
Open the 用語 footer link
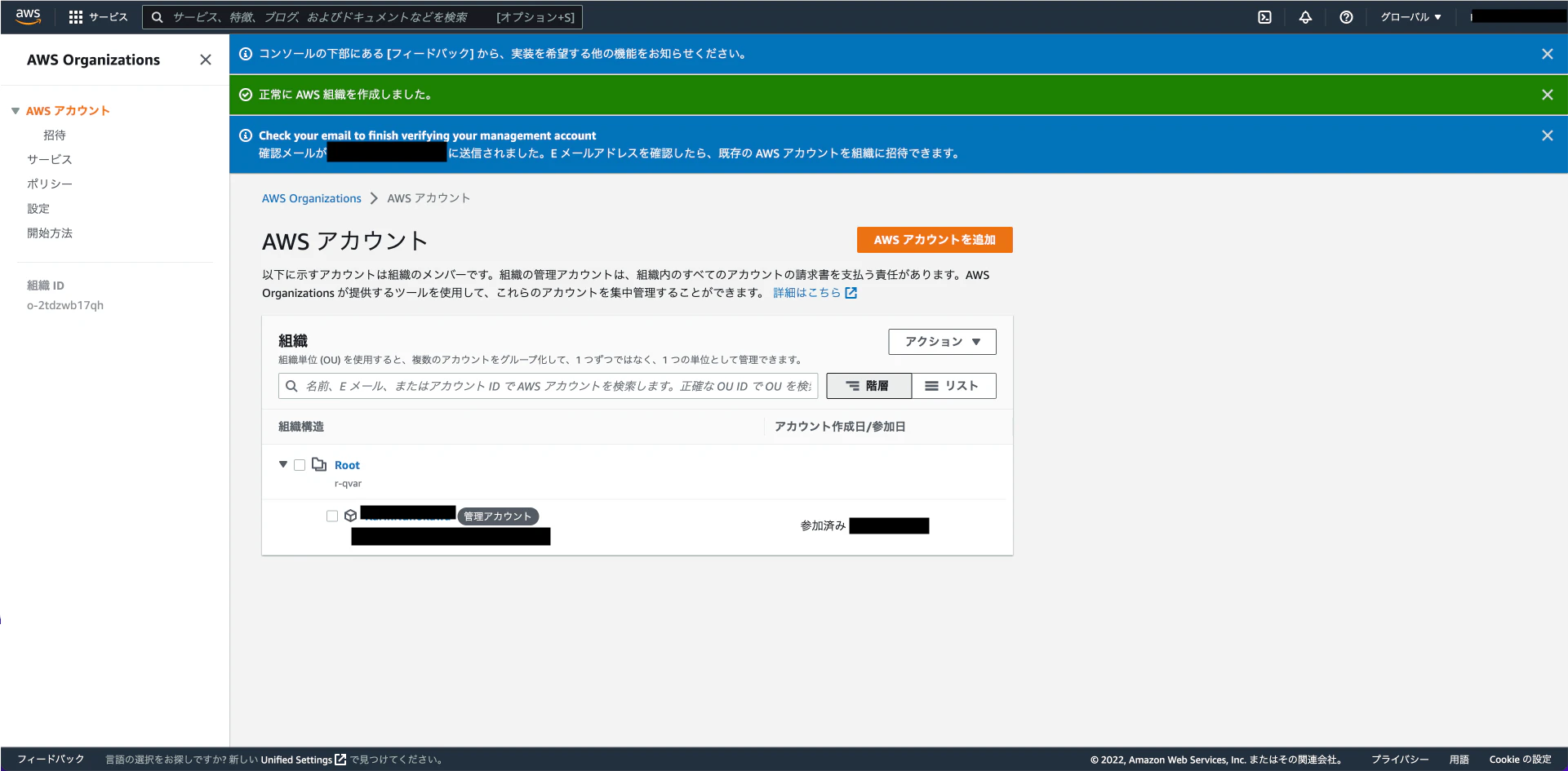pos(1459,760)
